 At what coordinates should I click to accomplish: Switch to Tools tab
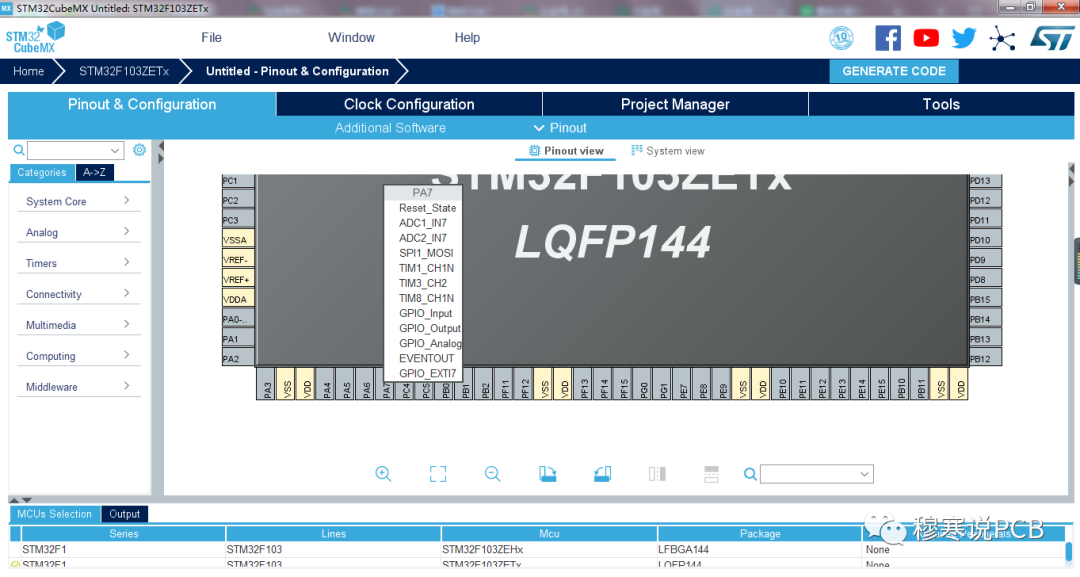point(941,104)
